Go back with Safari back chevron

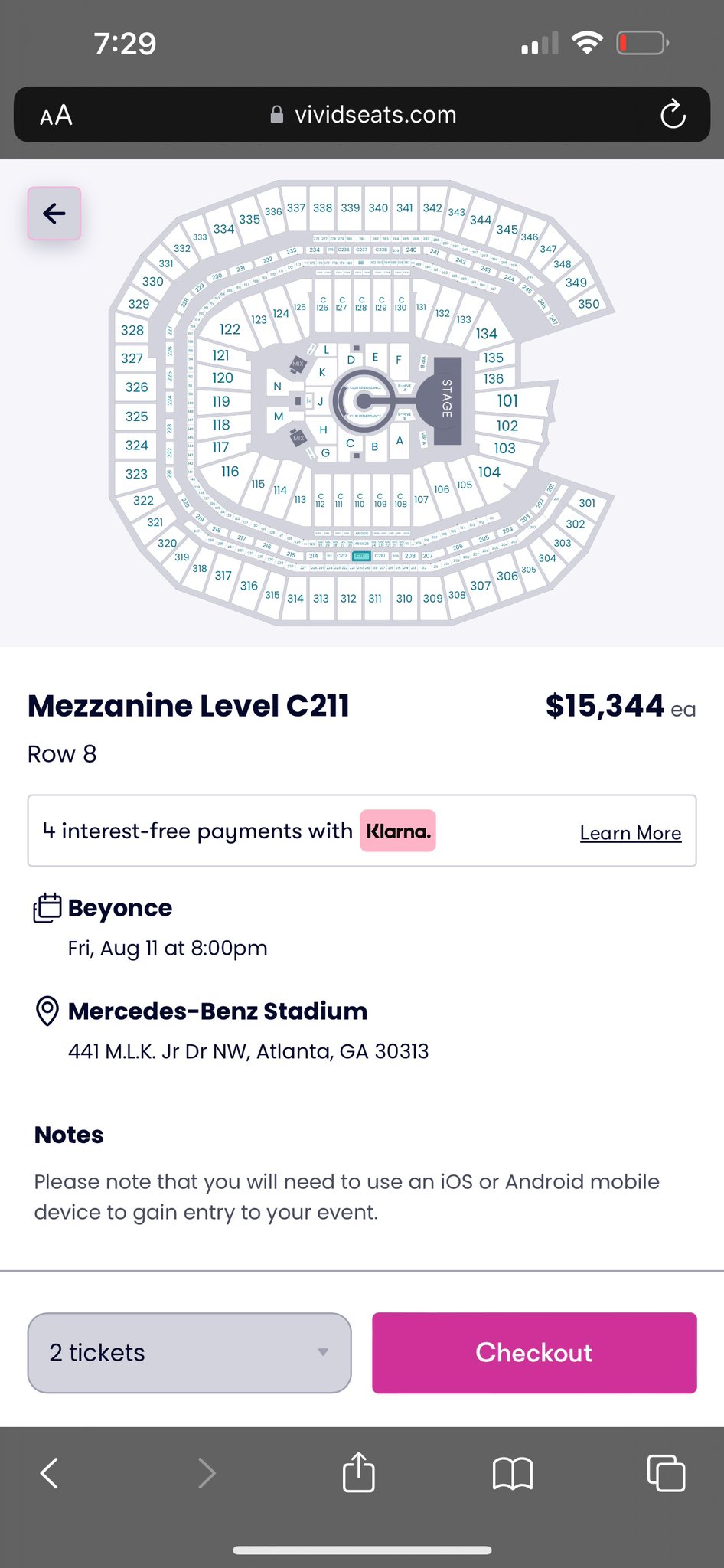pyautogui.click(x=50, y=1472)
